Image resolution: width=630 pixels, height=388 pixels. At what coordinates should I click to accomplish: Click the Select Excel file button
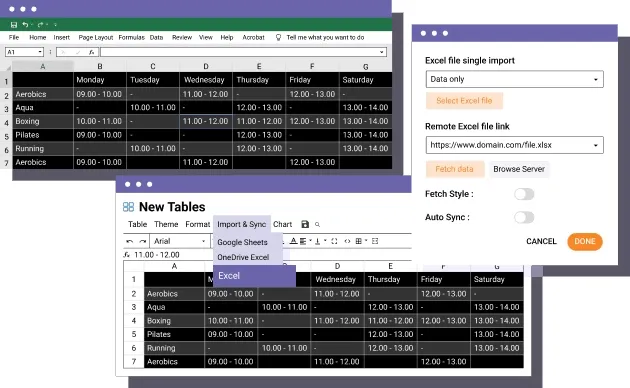pyautogui.click(x=464, y=101)
